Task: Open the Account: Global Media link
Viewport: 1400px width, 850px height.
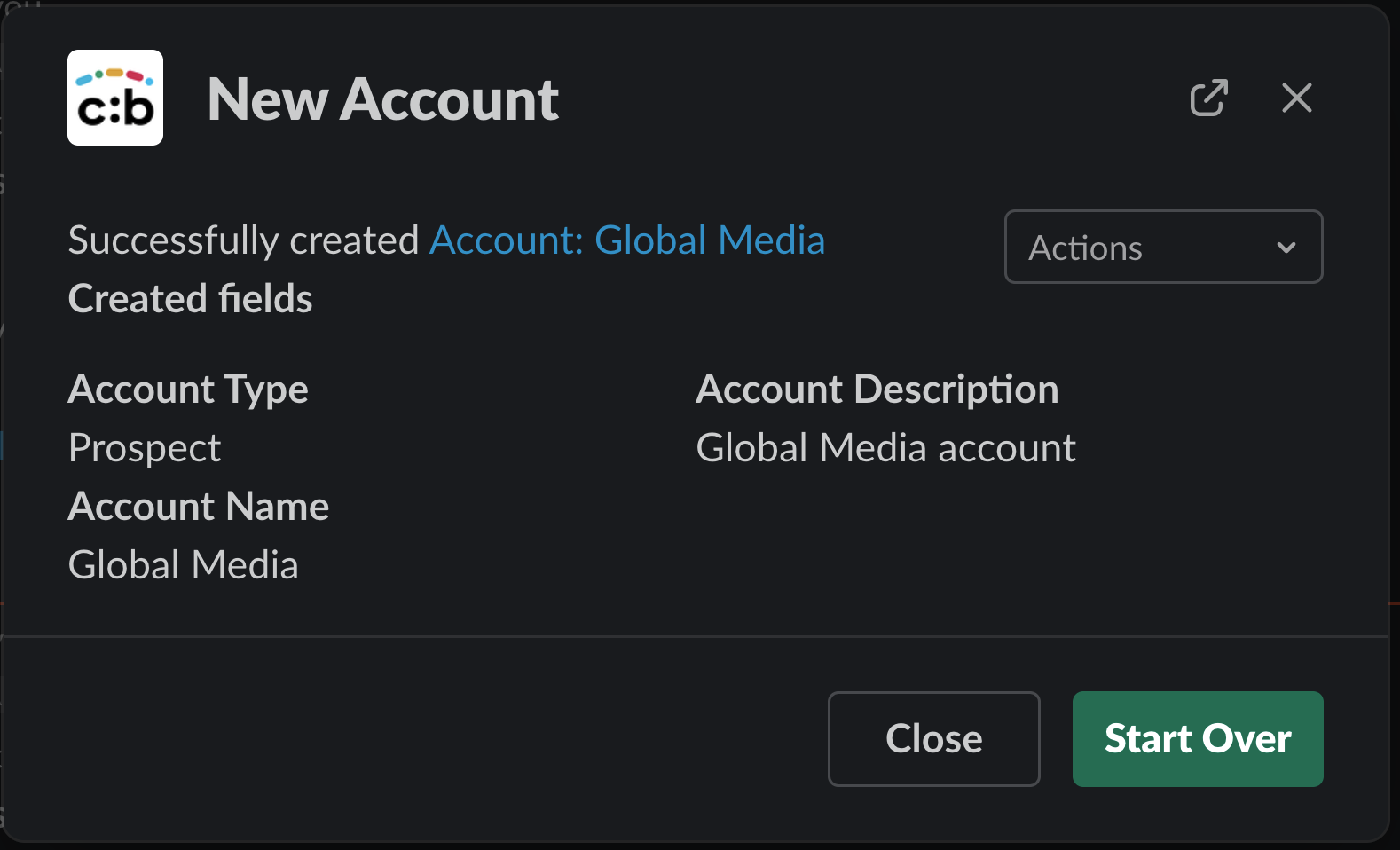Action: [x=627, y=240]
